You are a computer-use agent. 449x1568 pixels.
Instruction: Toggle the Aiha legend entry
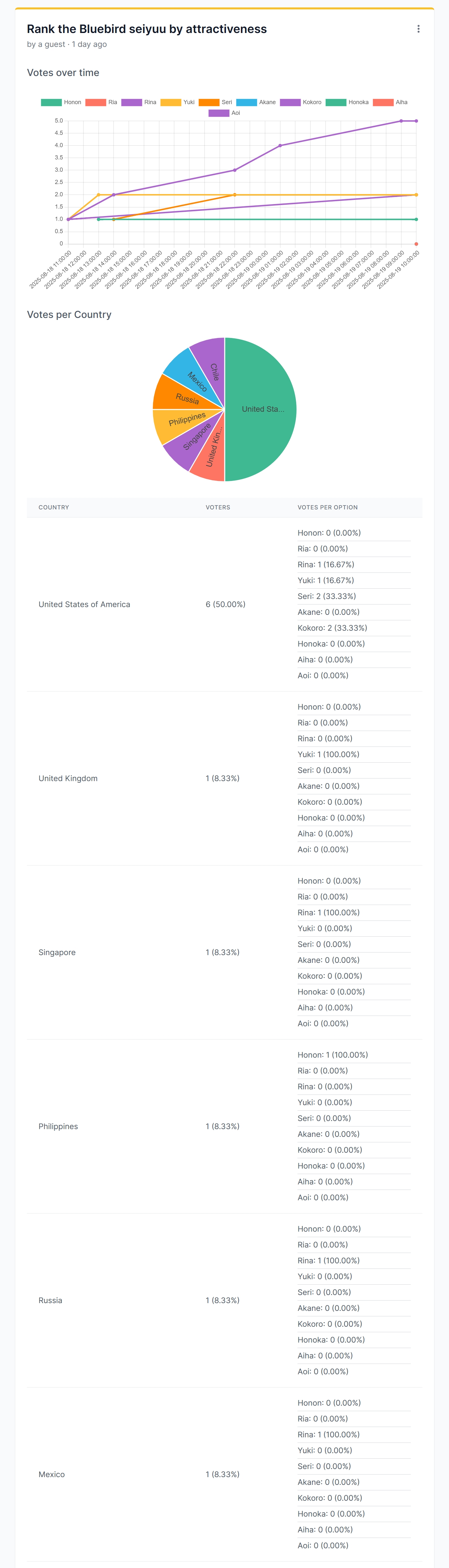point(390,102)
